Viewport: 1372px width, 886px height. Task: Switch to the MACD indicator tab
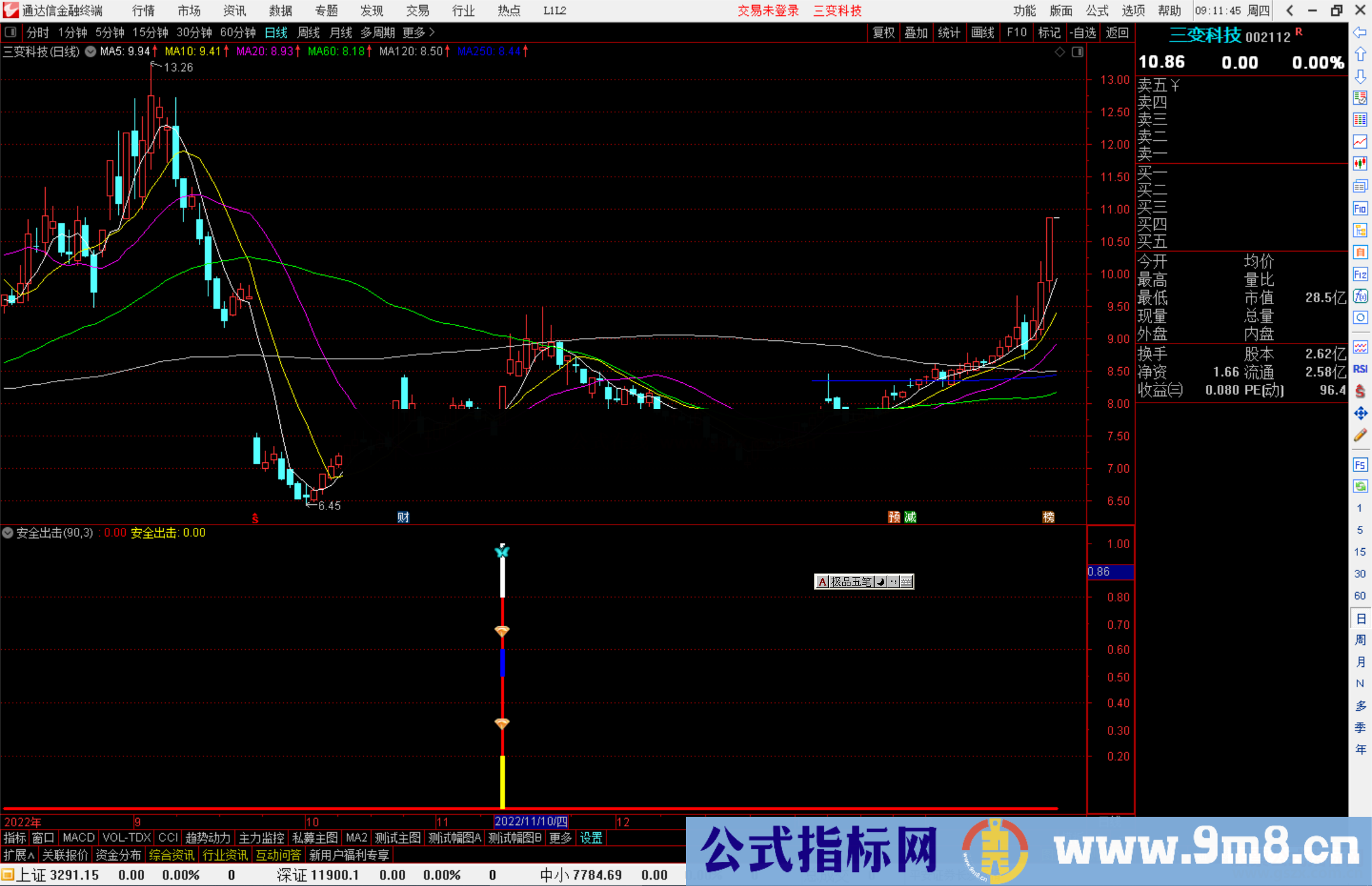coord(79,838)
